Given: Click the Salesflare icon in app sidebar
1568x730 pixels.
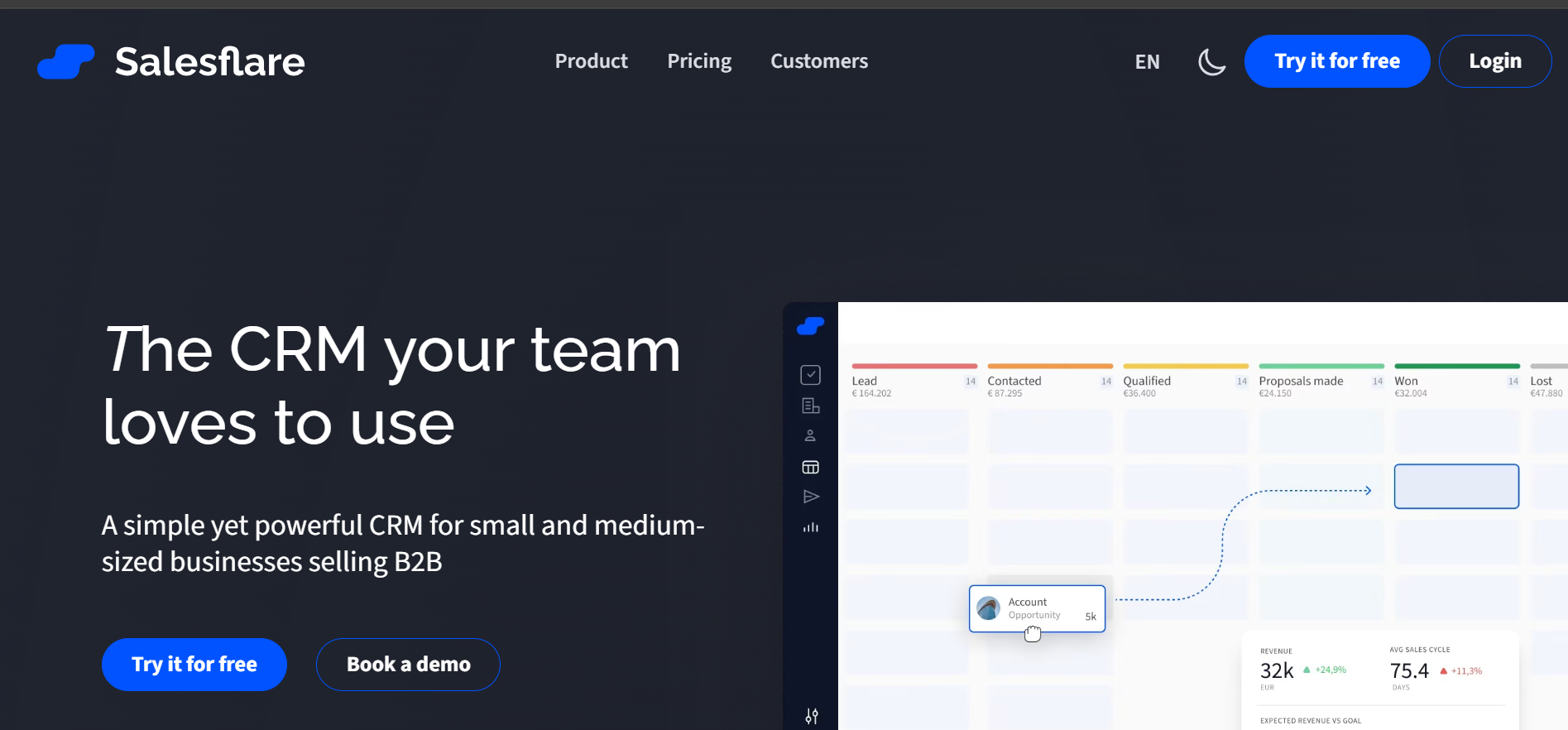Looking at the screenshot, I should pos(810,327).
